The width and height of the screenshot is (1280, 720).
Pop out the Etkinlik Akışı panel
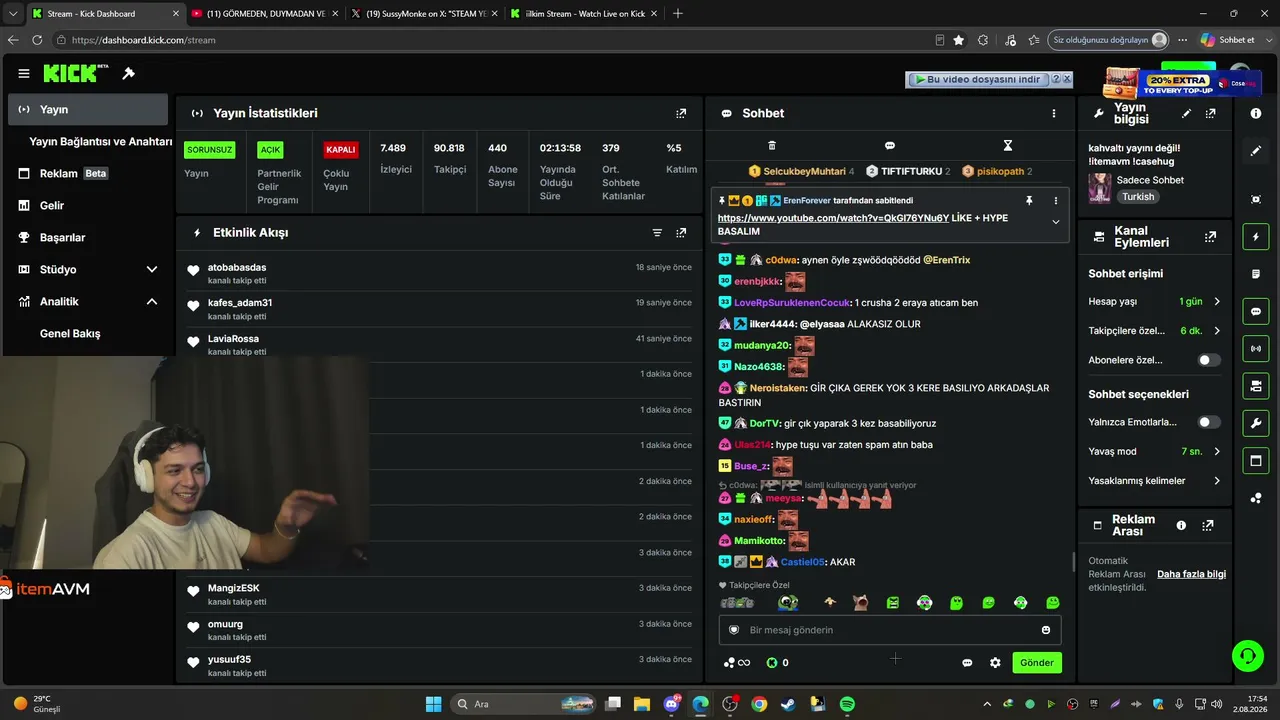681,232
